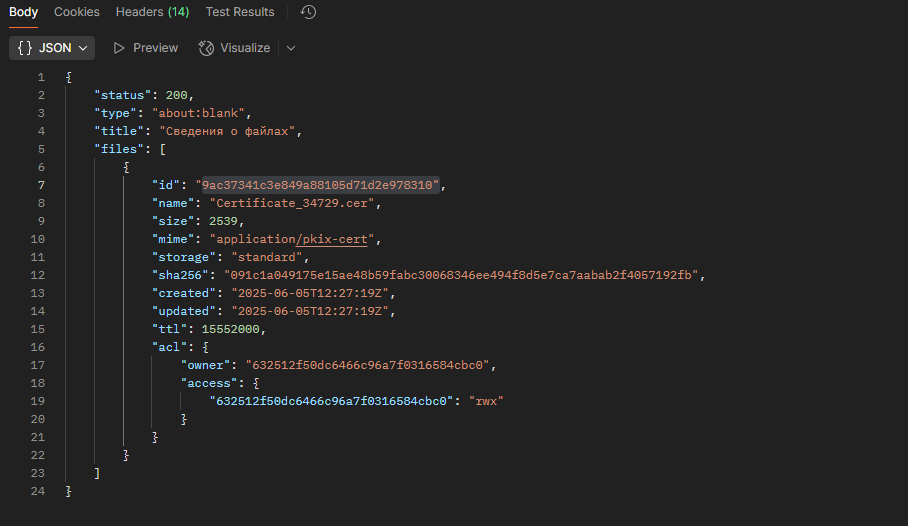Click the sha256 hash value
This screenshot has width=908, height=526.
coord(461,275)
